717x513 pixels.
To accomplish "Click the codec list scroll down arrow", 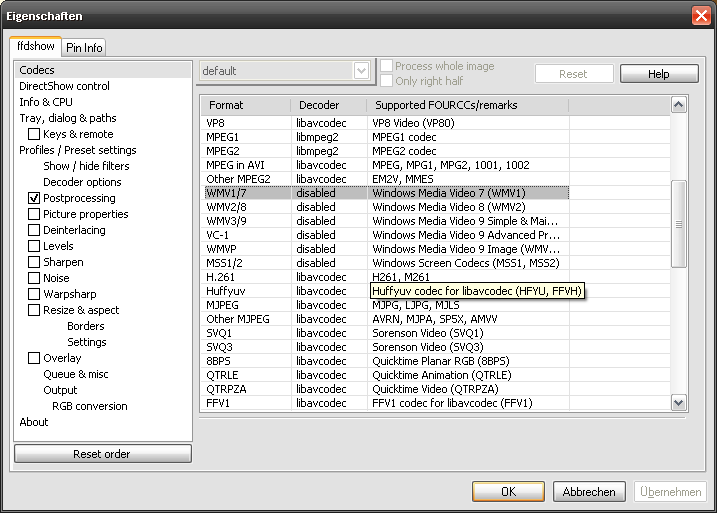I will (x=679, y=402).
